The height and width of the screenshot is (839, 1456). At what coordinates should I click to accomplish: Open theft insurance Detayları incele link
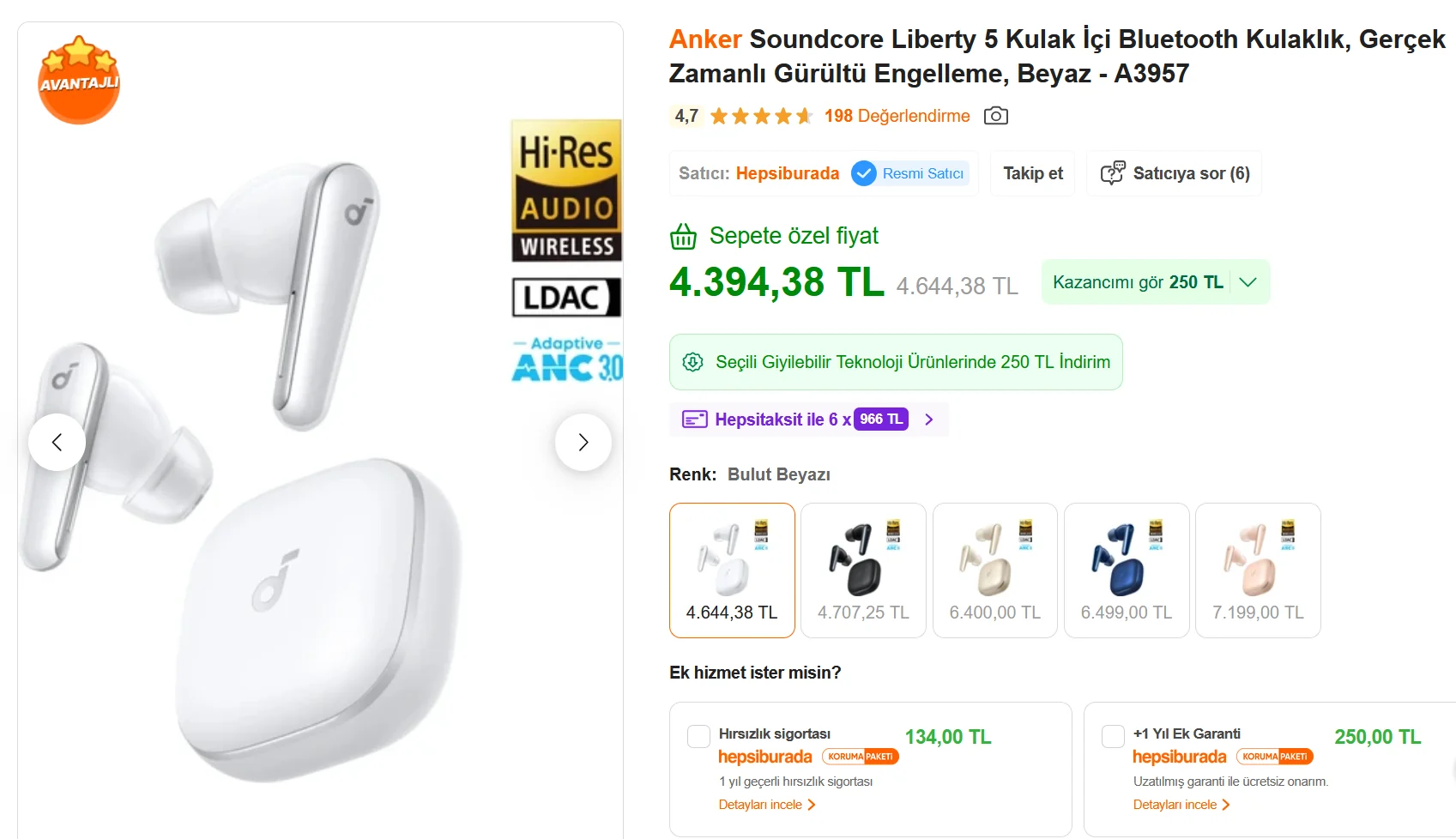pos(767,805)
